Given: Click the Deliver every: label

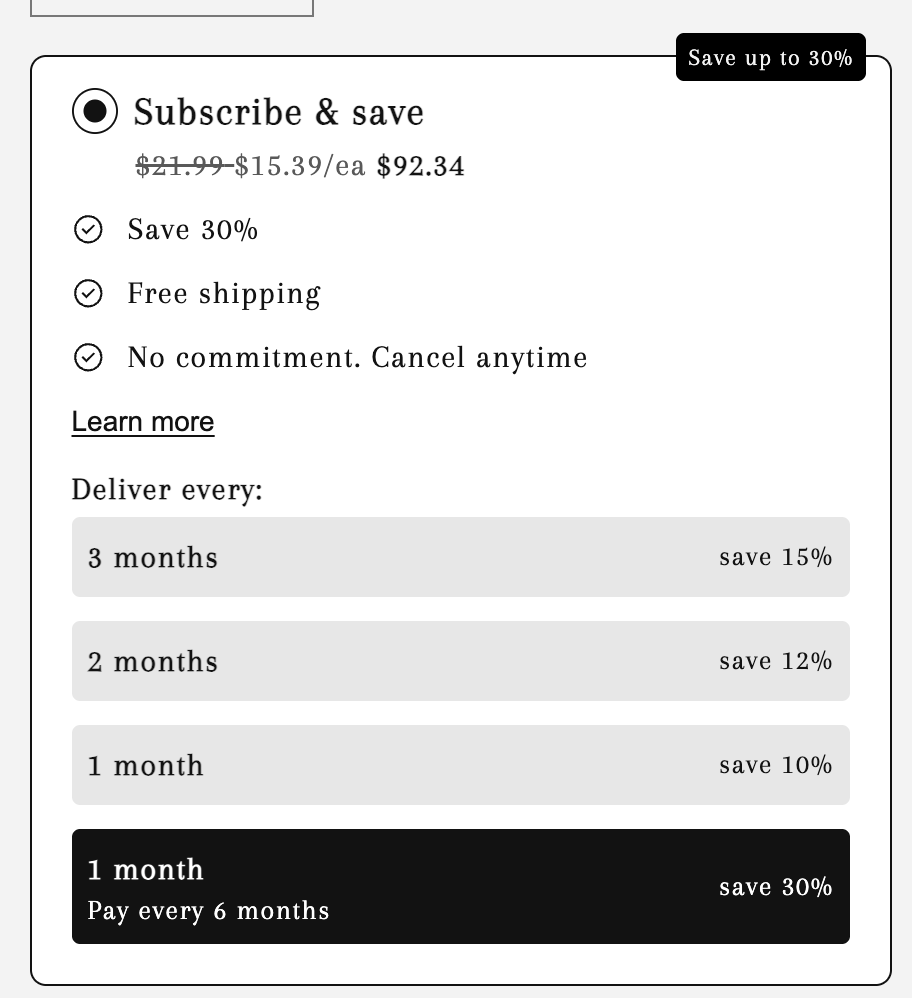Looking at the screenshot, I should [x=167, y=489].
